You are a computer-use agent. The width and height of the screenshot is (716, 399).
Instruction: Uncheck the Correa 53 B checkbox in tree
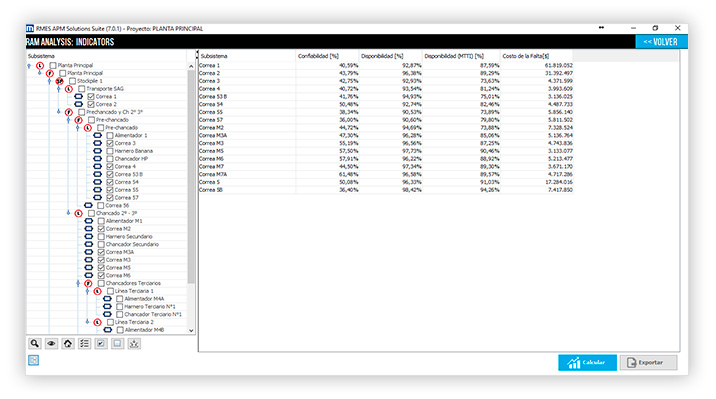(110, 174)
